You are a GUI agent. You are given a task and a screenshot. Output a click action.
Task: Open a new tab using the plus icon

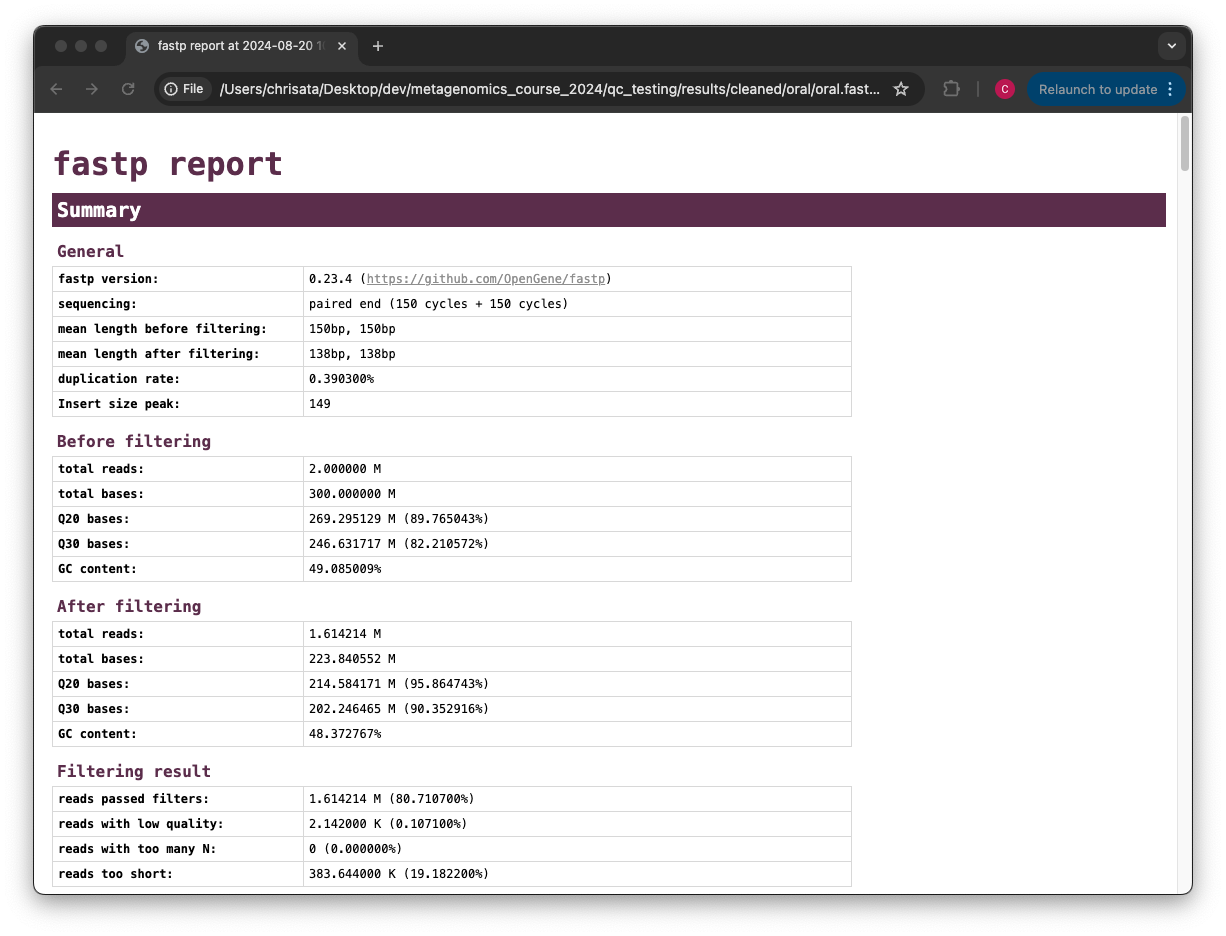coord(378,46)
